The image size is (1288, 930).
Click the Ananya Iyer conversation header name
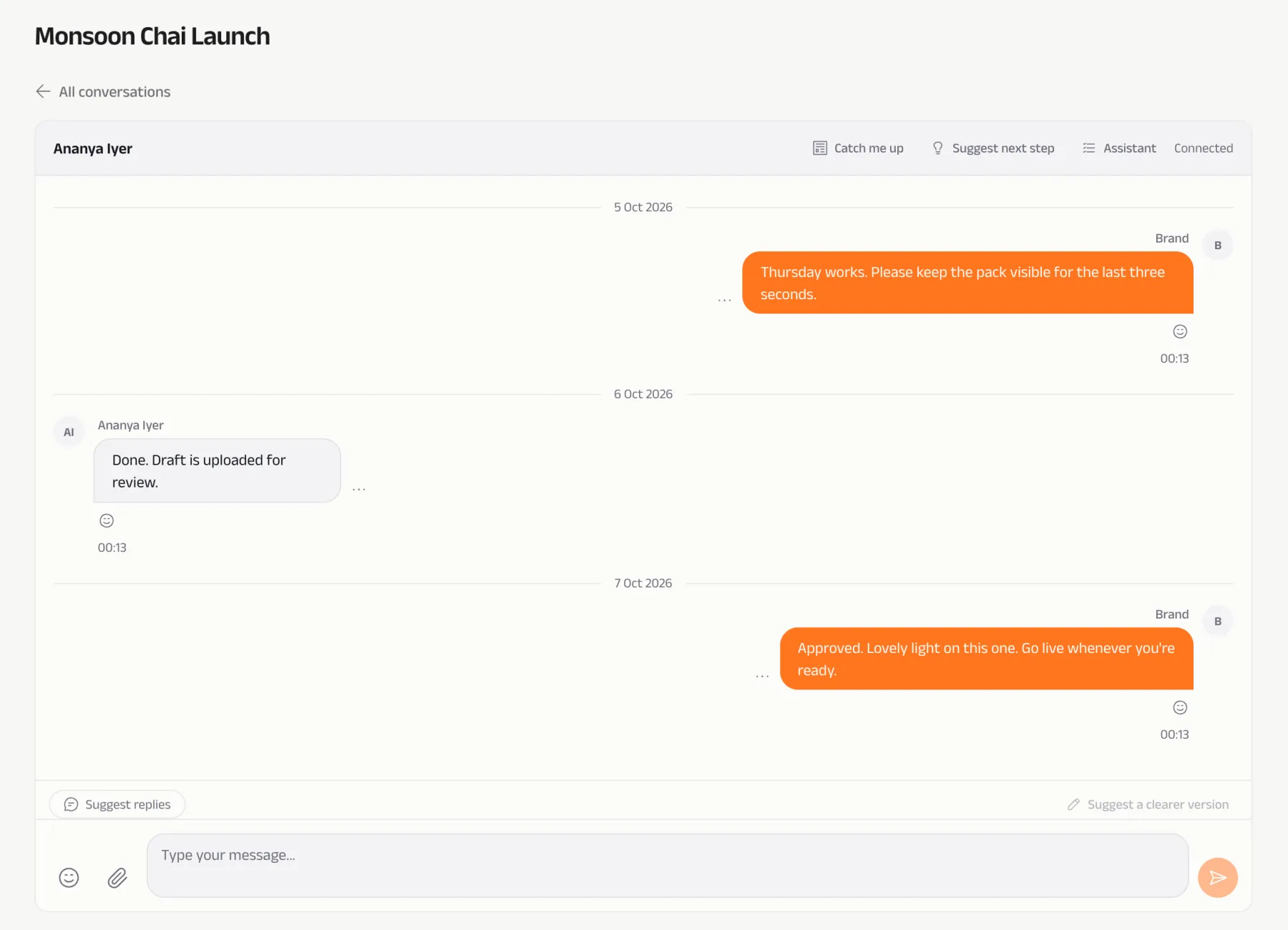pyautogui.click(x=93, y=148)
